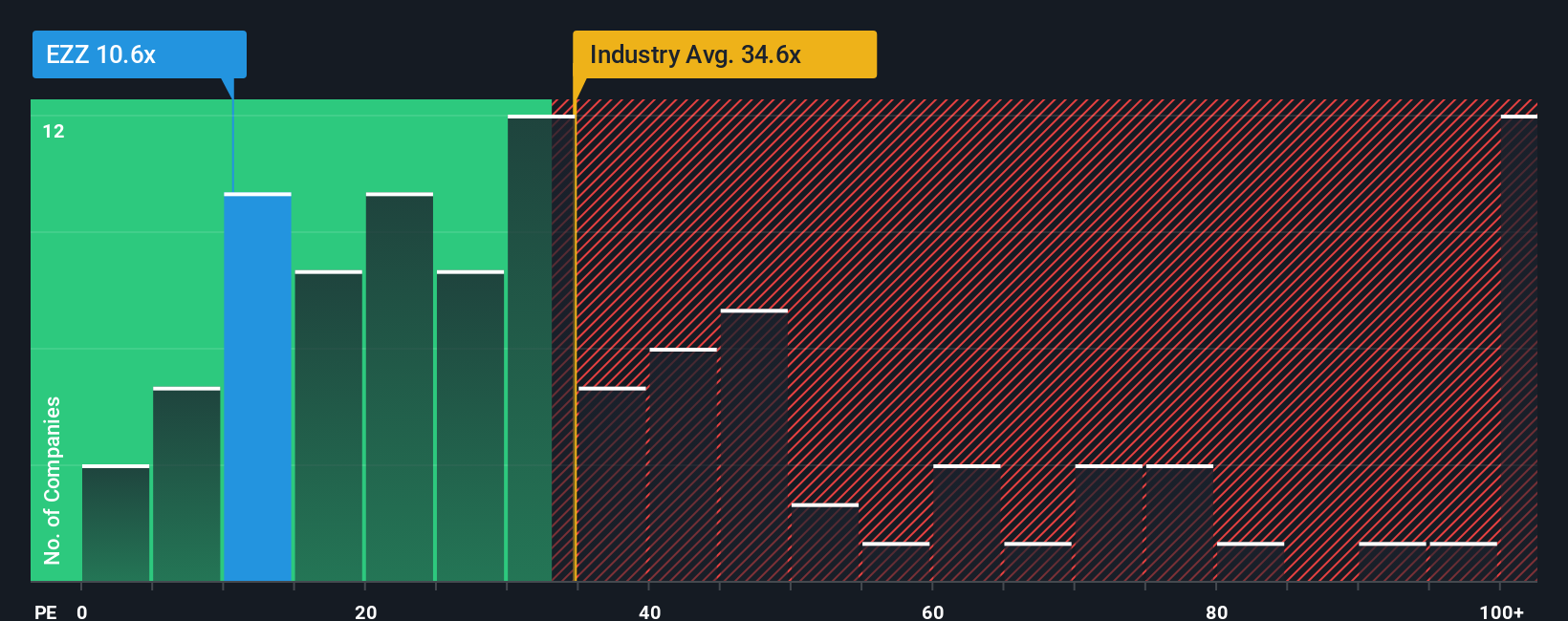The image size is (1568, 621).
Task: Click the hatched bar between 45 and 50 PE
Action: click(754, 445)
